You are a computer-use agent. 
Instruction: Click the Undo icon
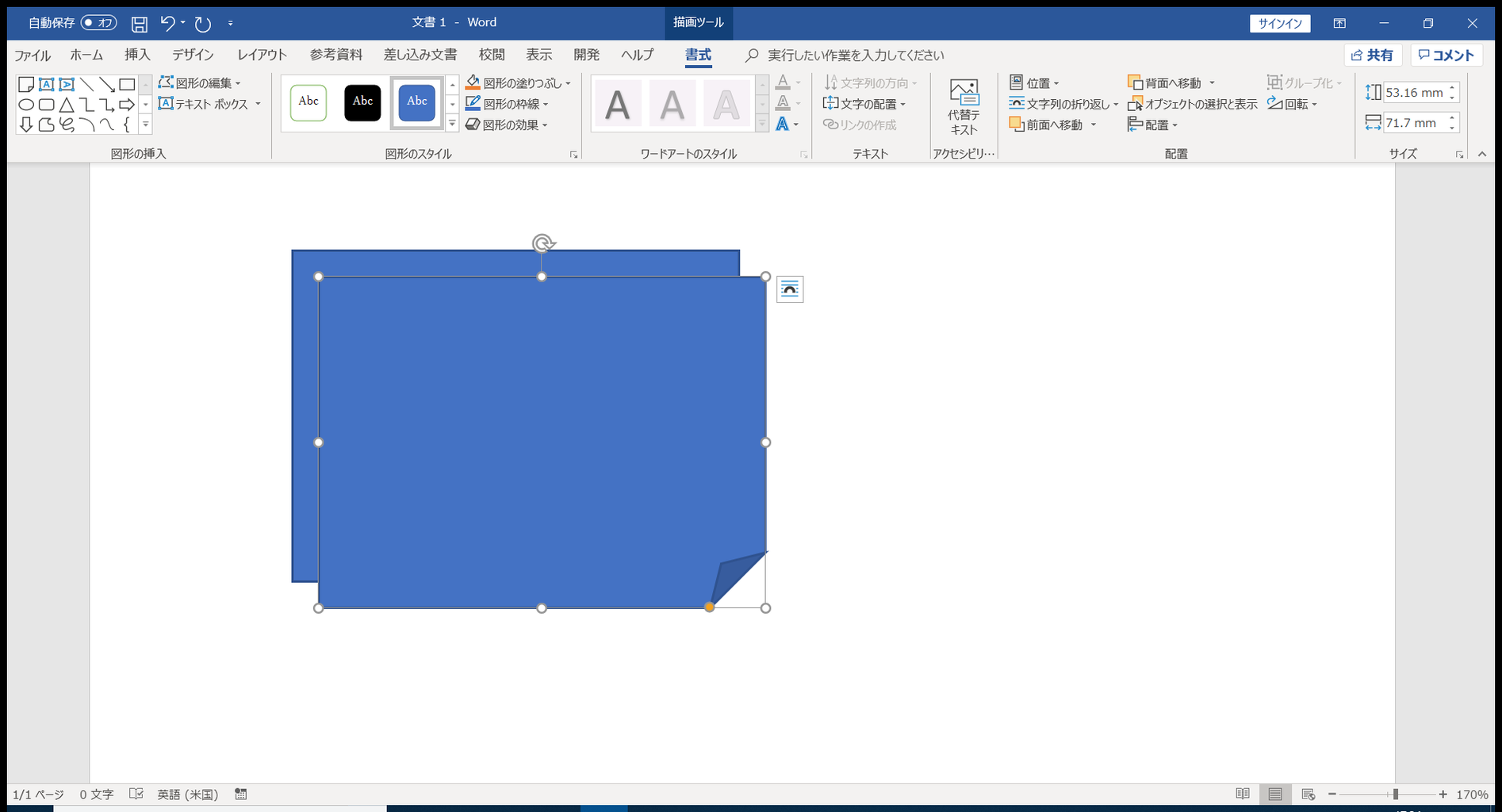[x=167, y=23]
